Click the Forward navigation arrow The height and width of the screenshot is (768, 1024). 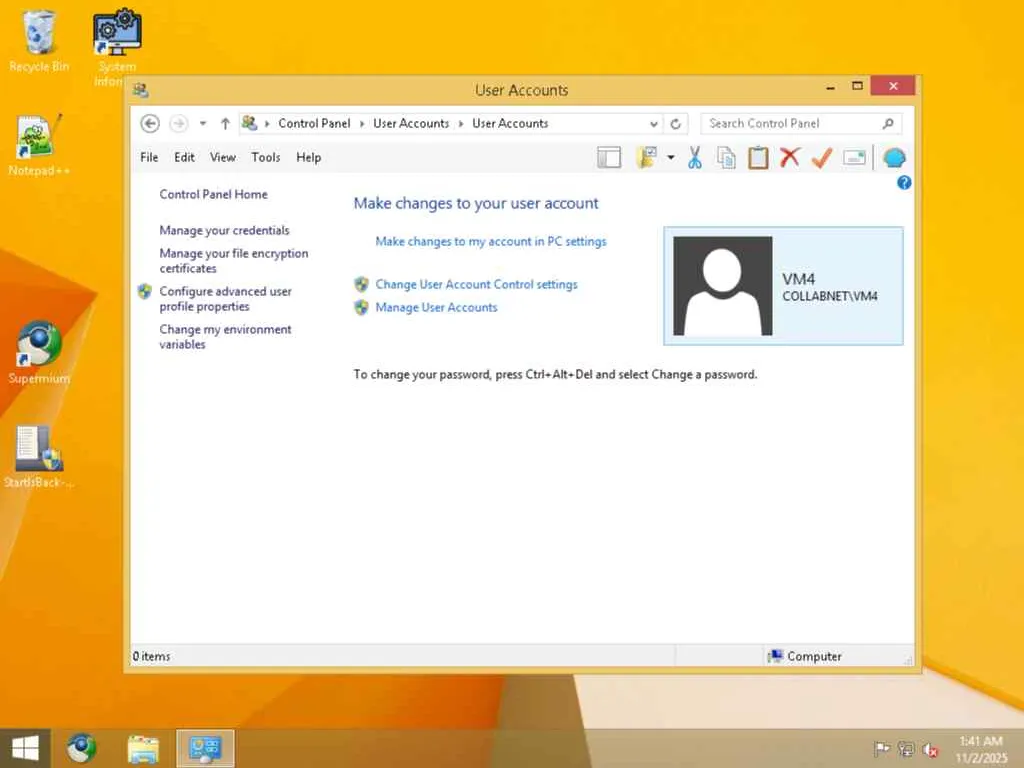click(x=178, y=123)
